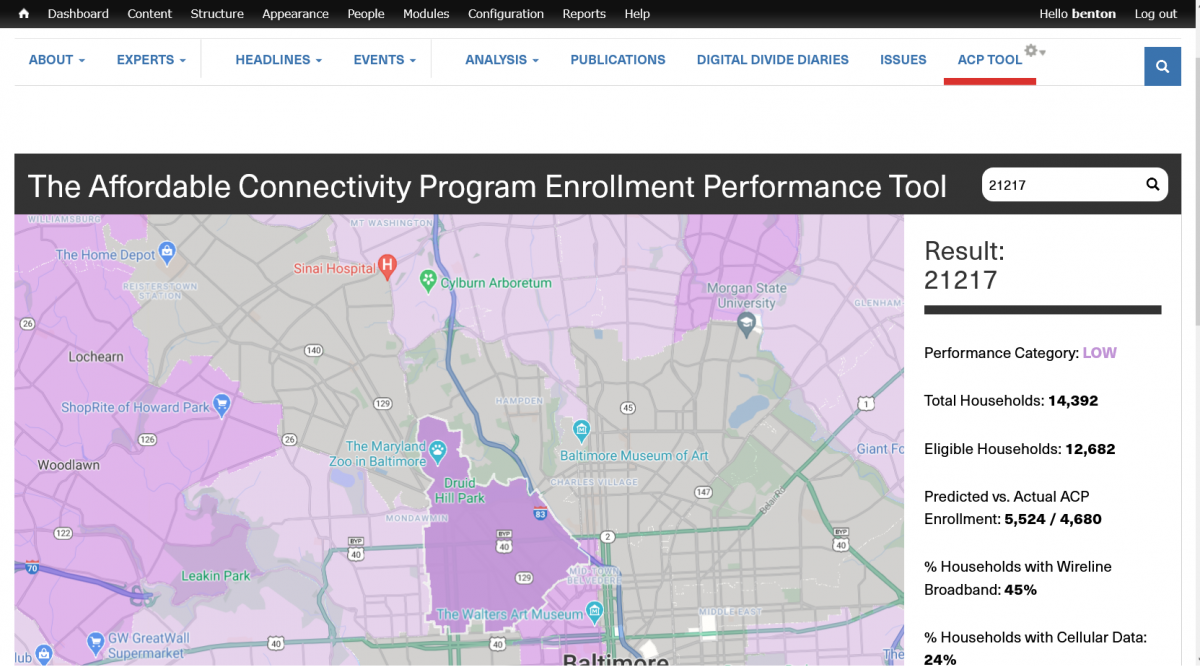Open the Content menu in the admin bar
The height and width of the screenshot is (667, 1200).
[x=149, y=13]
